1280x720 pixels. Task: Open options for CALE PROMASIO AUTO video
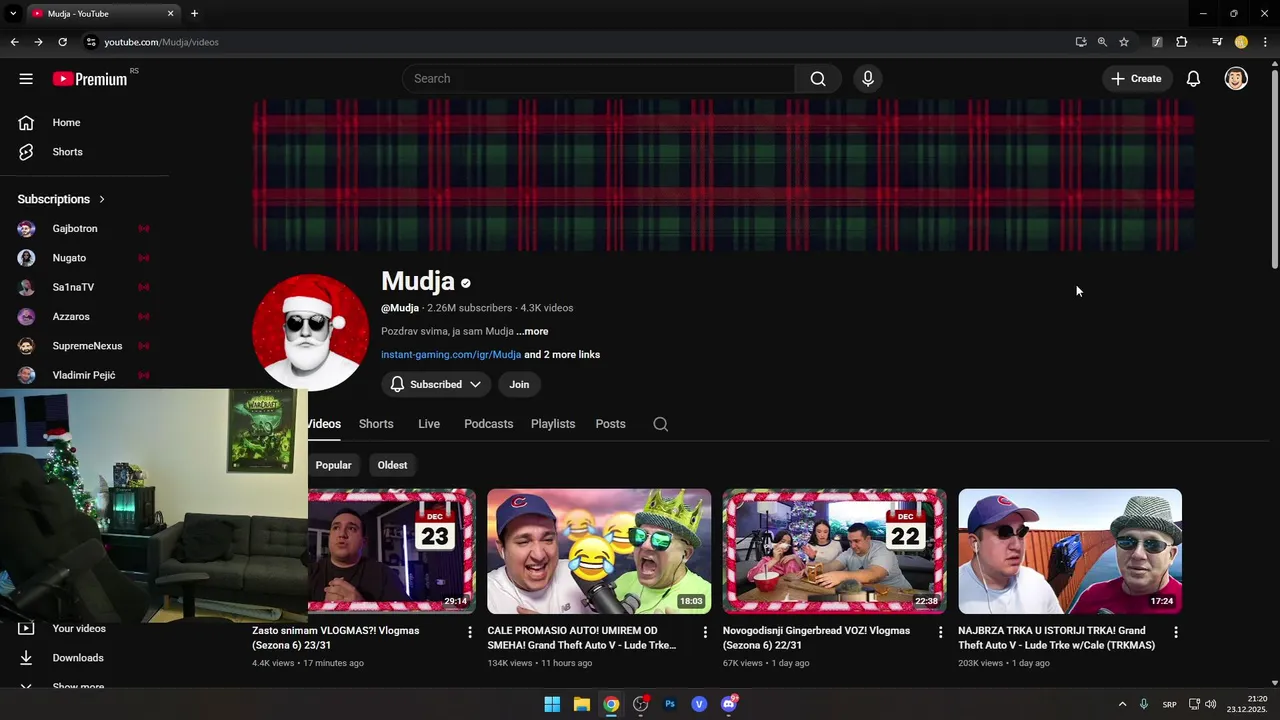pyautogui.click(x=705, y=632)
